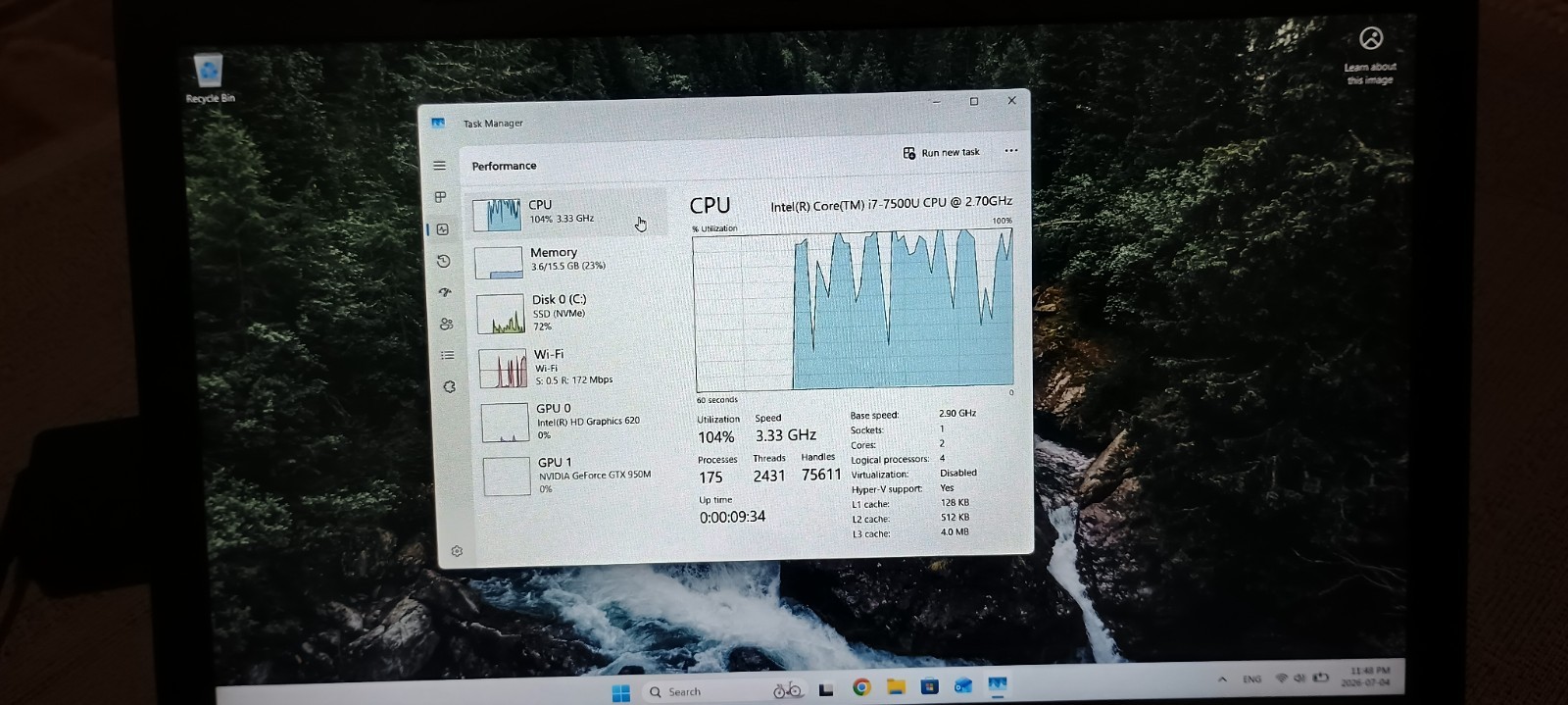This screenshot has width=1568, height=705.
Task: Open the hamburger navigation menu in Task Manager
Action: coord(439,166)
